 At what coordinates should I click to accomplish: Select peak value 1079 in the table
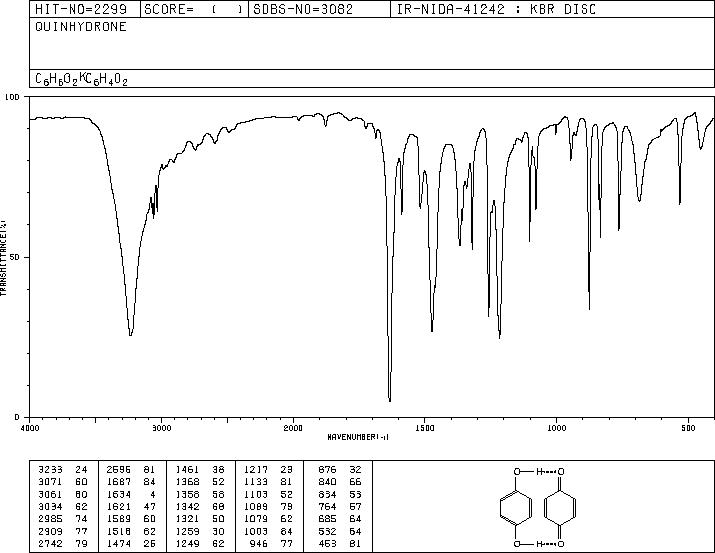(x=256, y=519)
